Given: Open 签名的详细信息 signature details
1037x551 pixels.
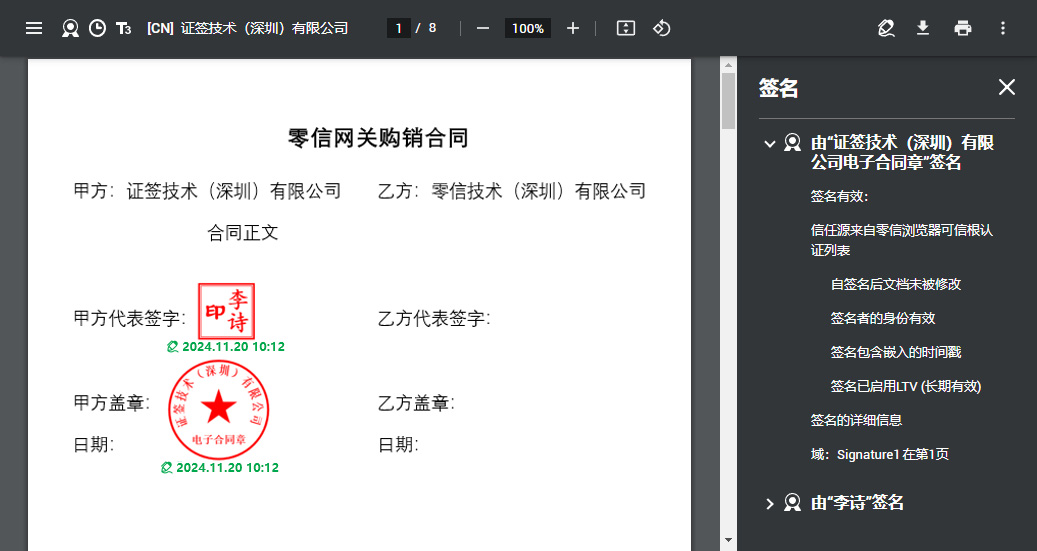Looking at the screenshot, I should coord(856,420).
